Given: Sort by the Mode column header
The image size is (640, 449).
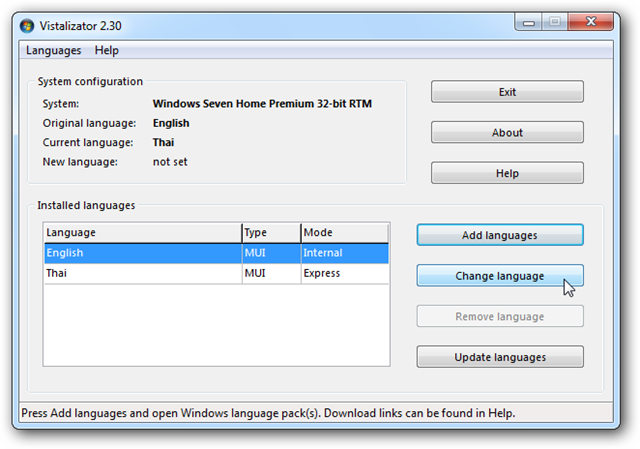Looking at the screenshot, I should click(344, 233).
